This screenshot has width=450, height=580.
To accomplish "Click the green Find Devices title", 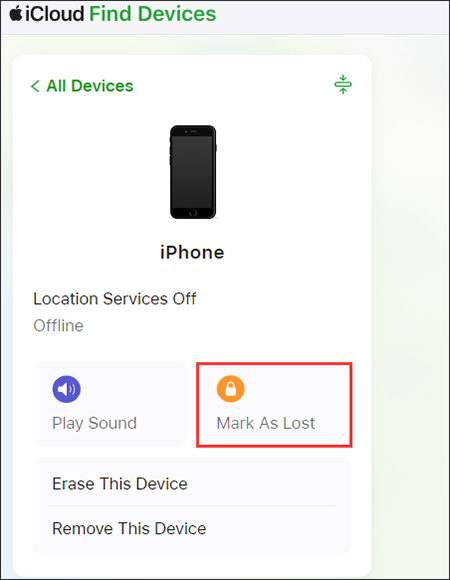I will 152,14.
